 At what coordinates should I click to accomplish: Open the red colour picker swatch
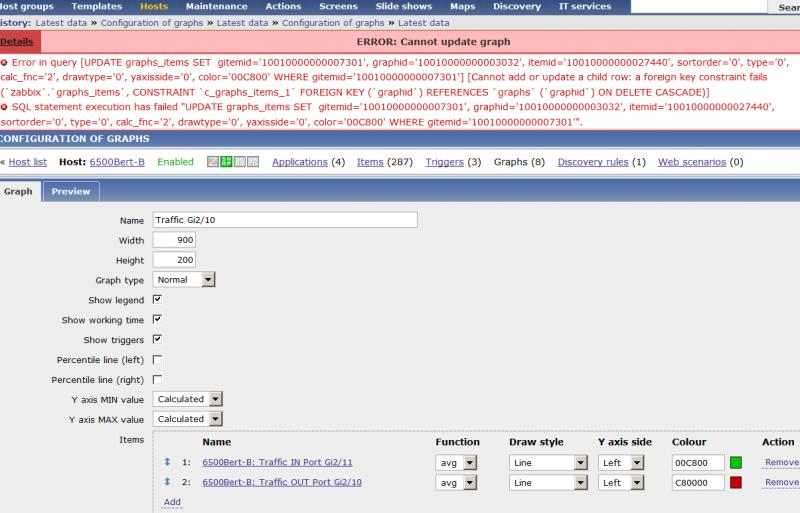click(x=736, y=483)
